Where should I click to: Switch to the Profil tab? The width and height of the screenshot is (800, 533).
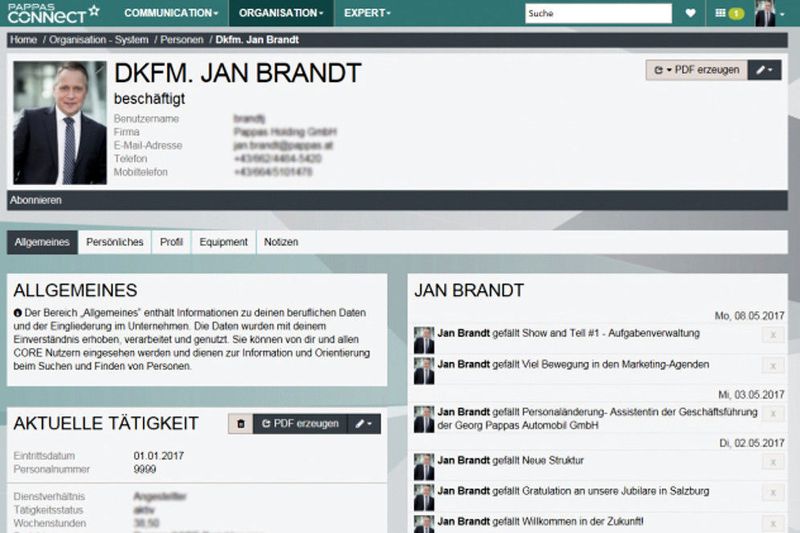point(171,242)
